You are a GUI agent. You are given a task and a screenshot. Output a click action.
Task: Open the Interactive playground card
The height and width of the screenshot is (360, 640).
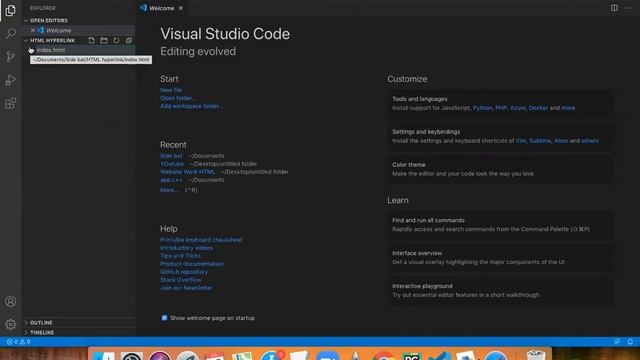[x=500, y=290]
